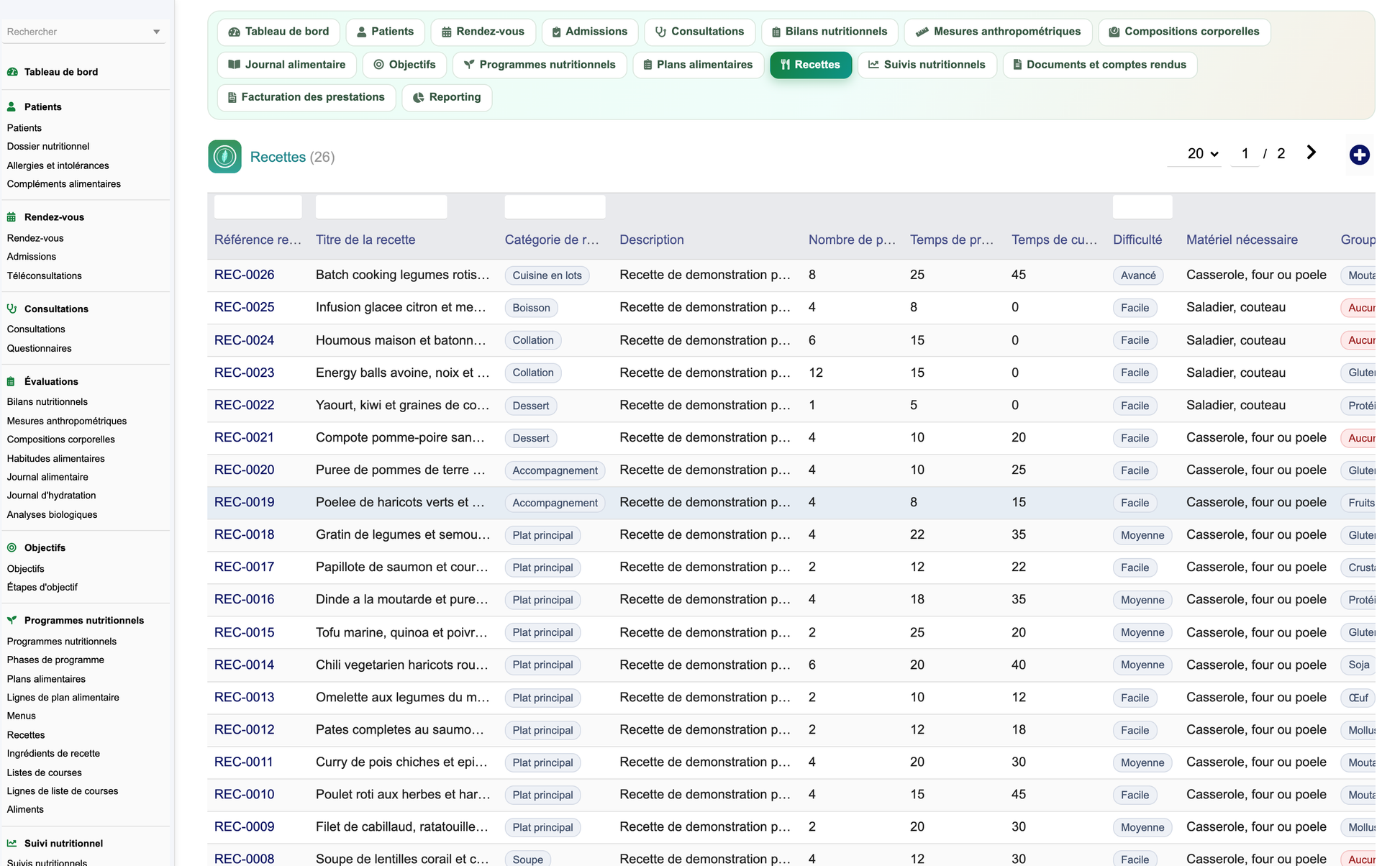
Task: Click the Recettes fork-and-knife icon
Action: (x=785, y=65)
